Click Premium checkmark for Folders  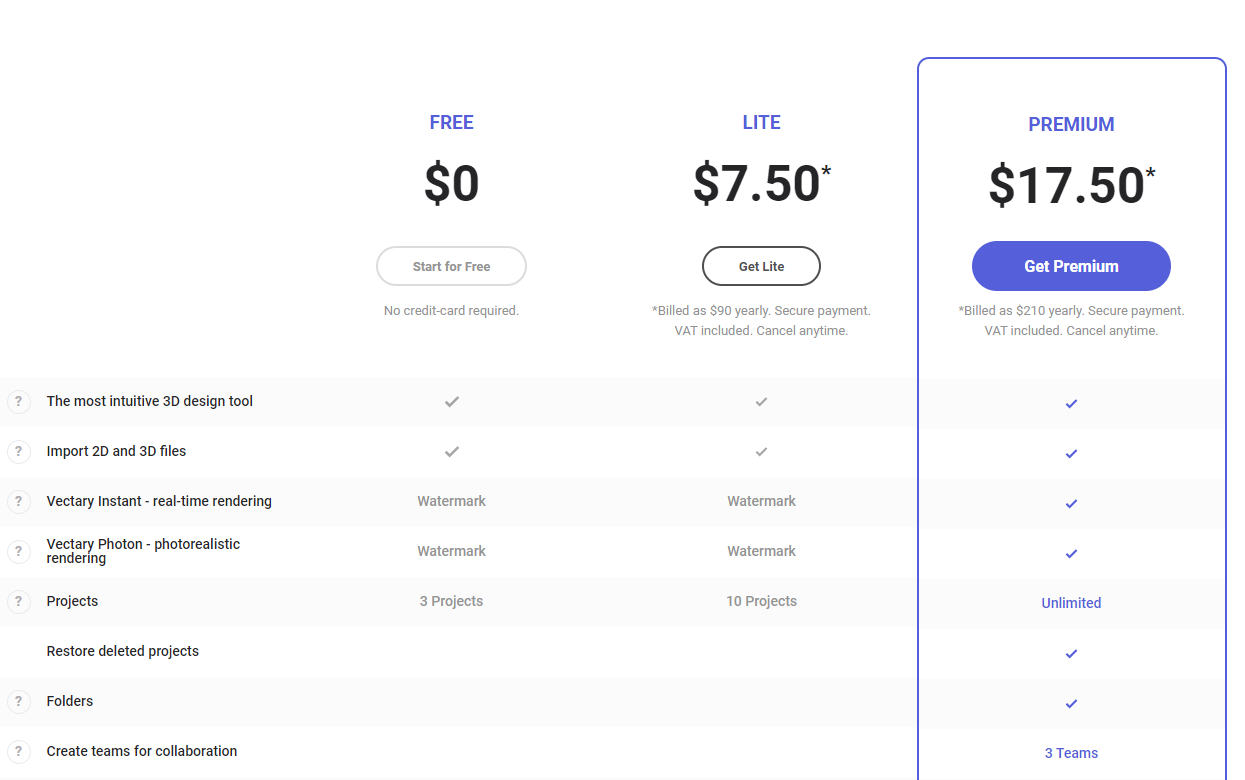(1071, 703)
